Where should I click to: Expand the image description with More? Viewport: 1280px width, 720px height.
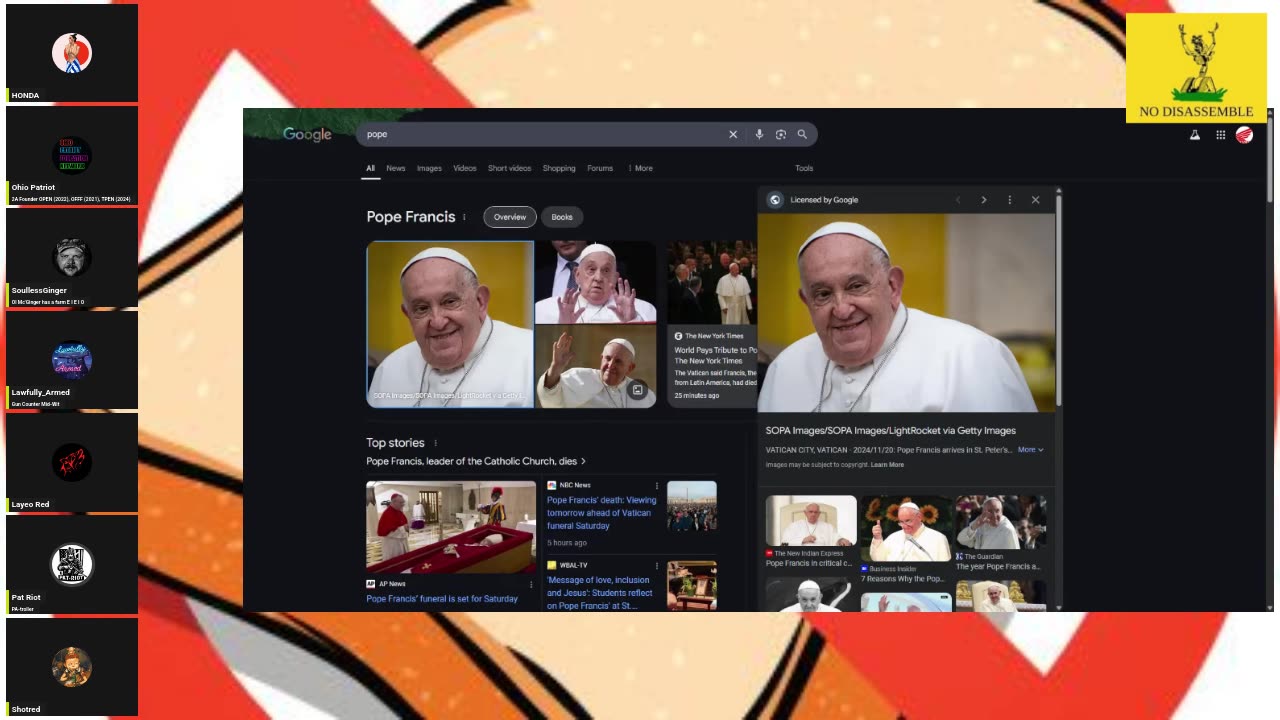(x=1030, y=450)
